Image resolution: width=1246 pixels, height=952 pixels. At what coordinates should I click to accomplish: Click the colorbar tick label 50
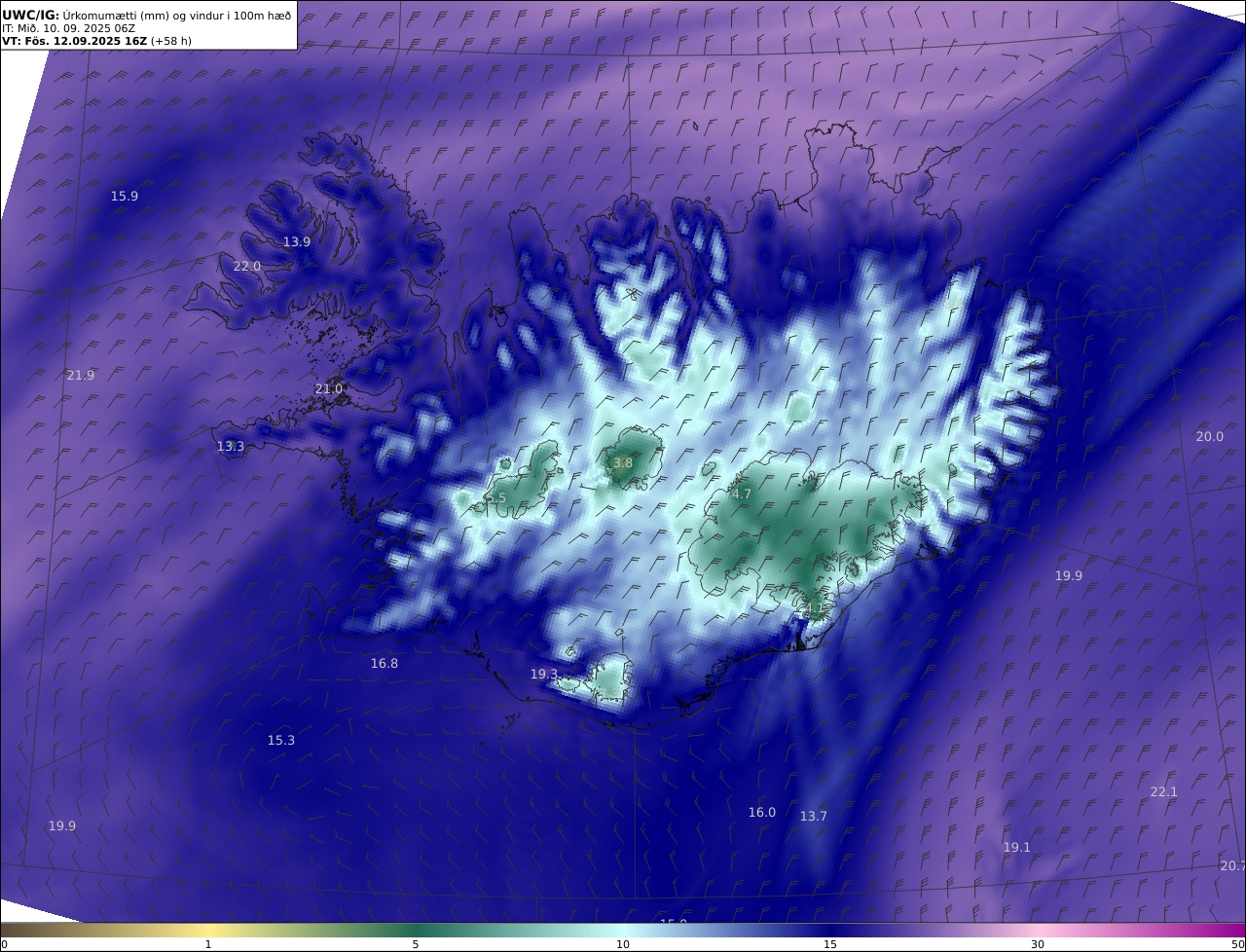[x=1237, y=944]
